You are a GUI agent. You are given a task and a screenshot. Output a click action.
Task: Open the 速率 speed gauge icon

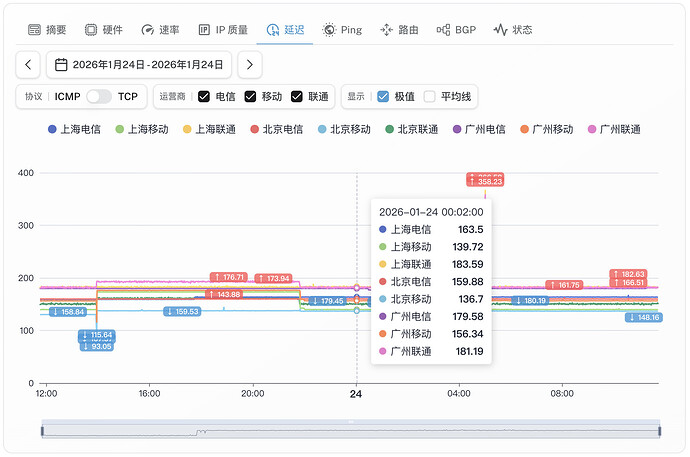[147, 29]
